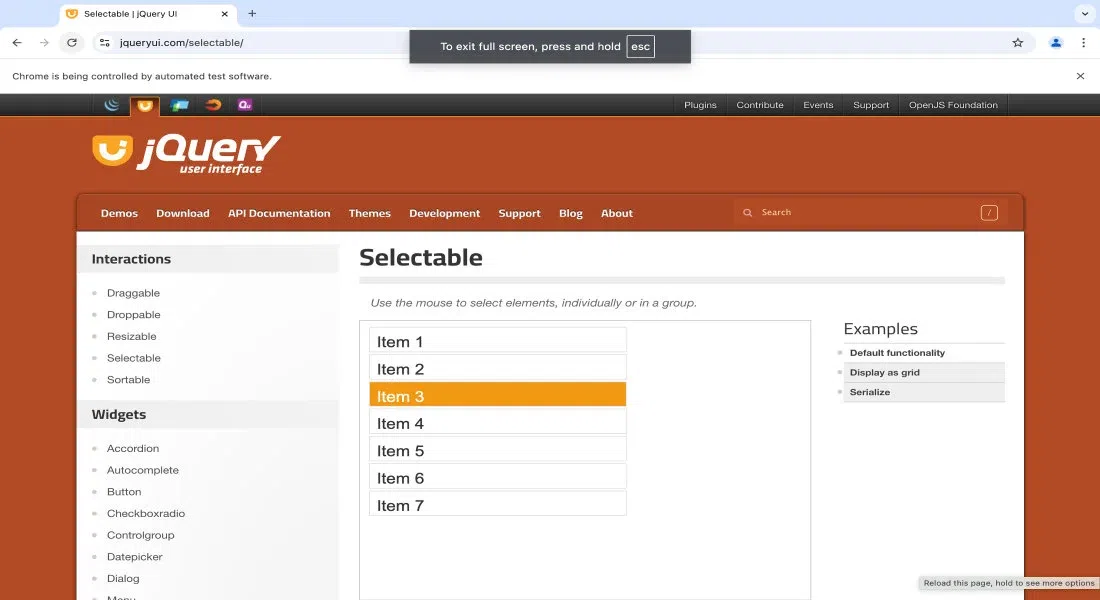This screenshot has width=1100, height=600.
Task: Go forward in browser history
Action: [x=44, y=43]
